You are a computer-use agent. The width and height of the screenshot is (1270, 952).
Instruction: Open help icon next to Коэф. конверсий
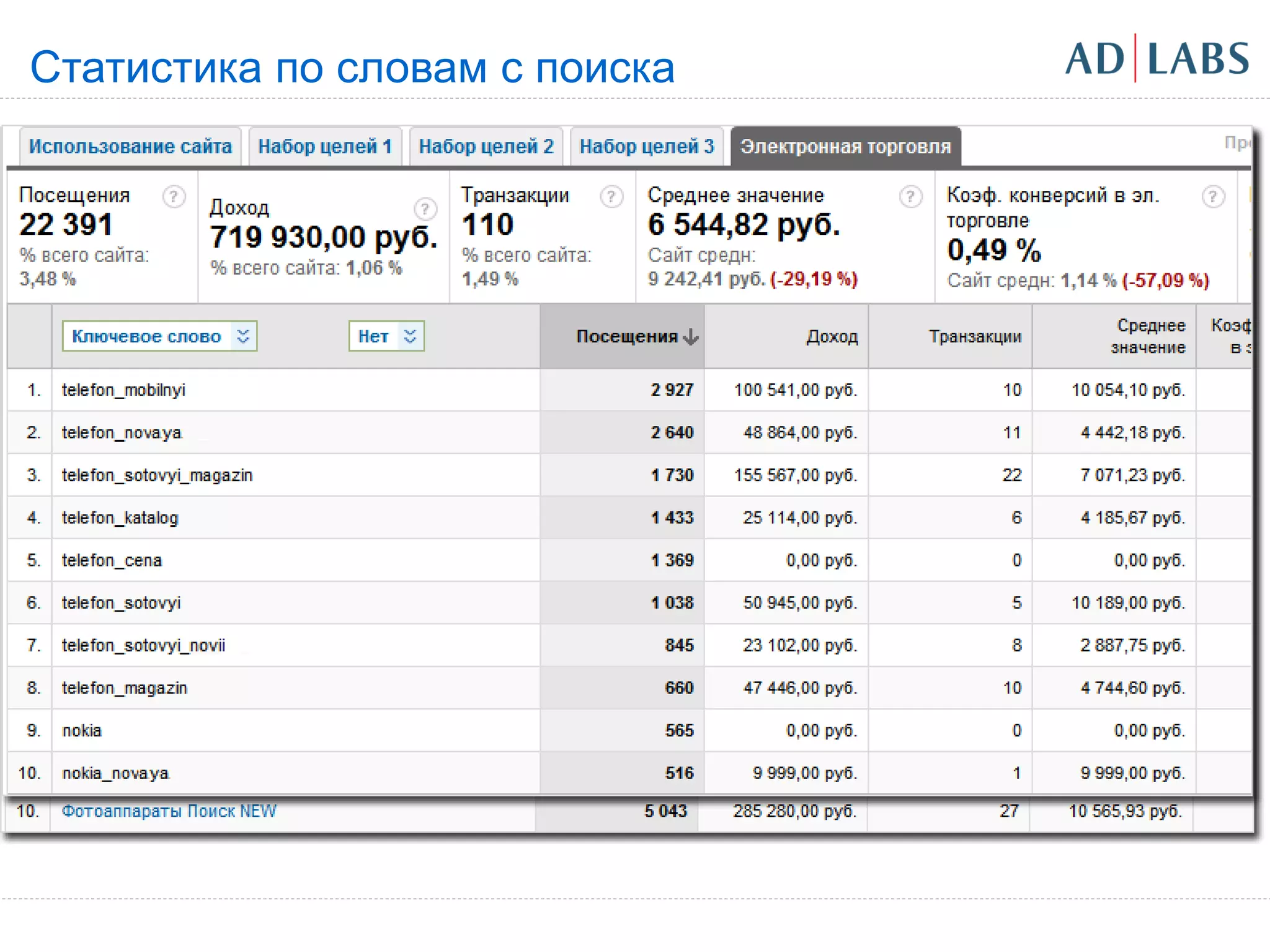tap(1213, 197)
